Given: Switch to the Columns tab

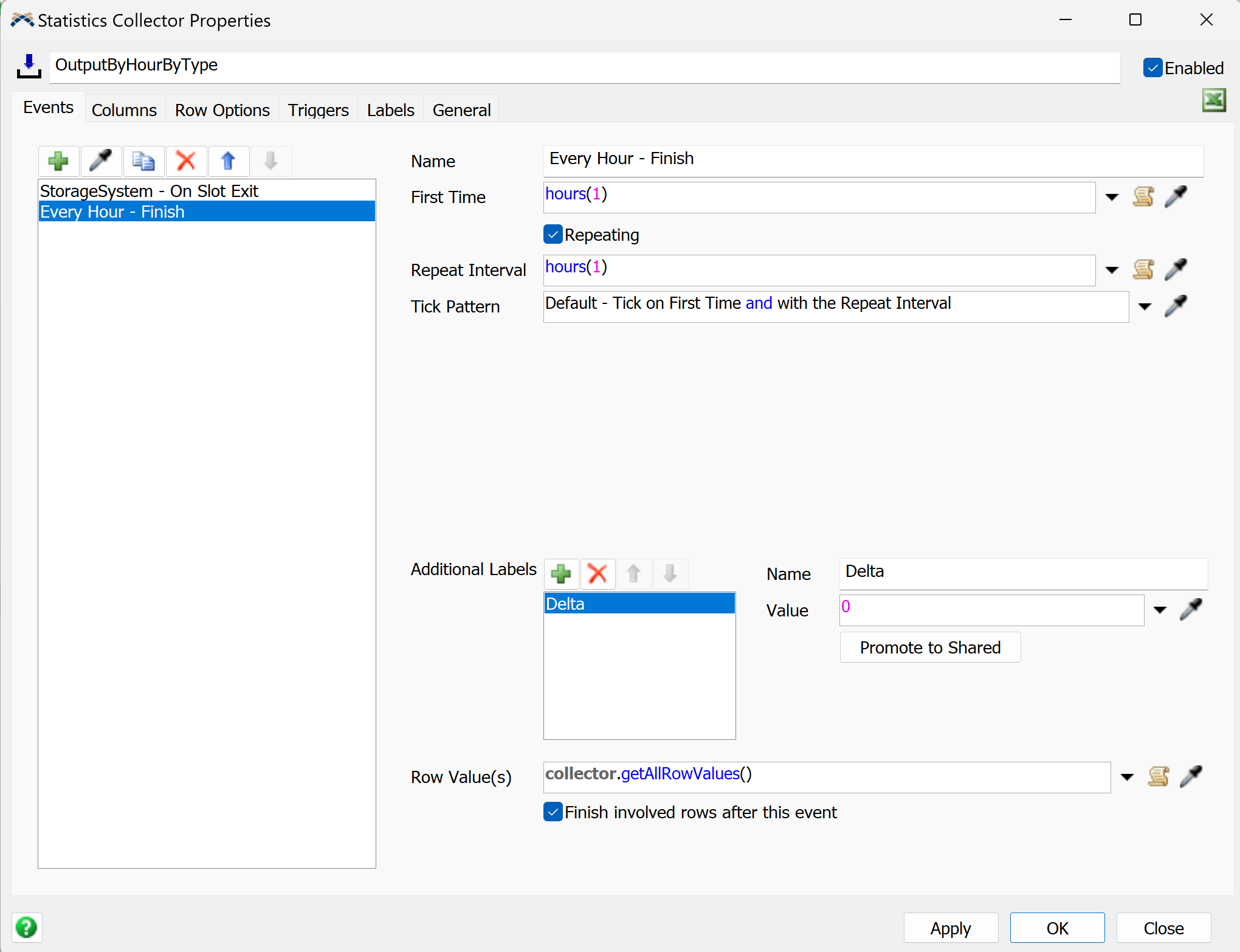Looking at the screenshot, I should [x=124, y=110].
